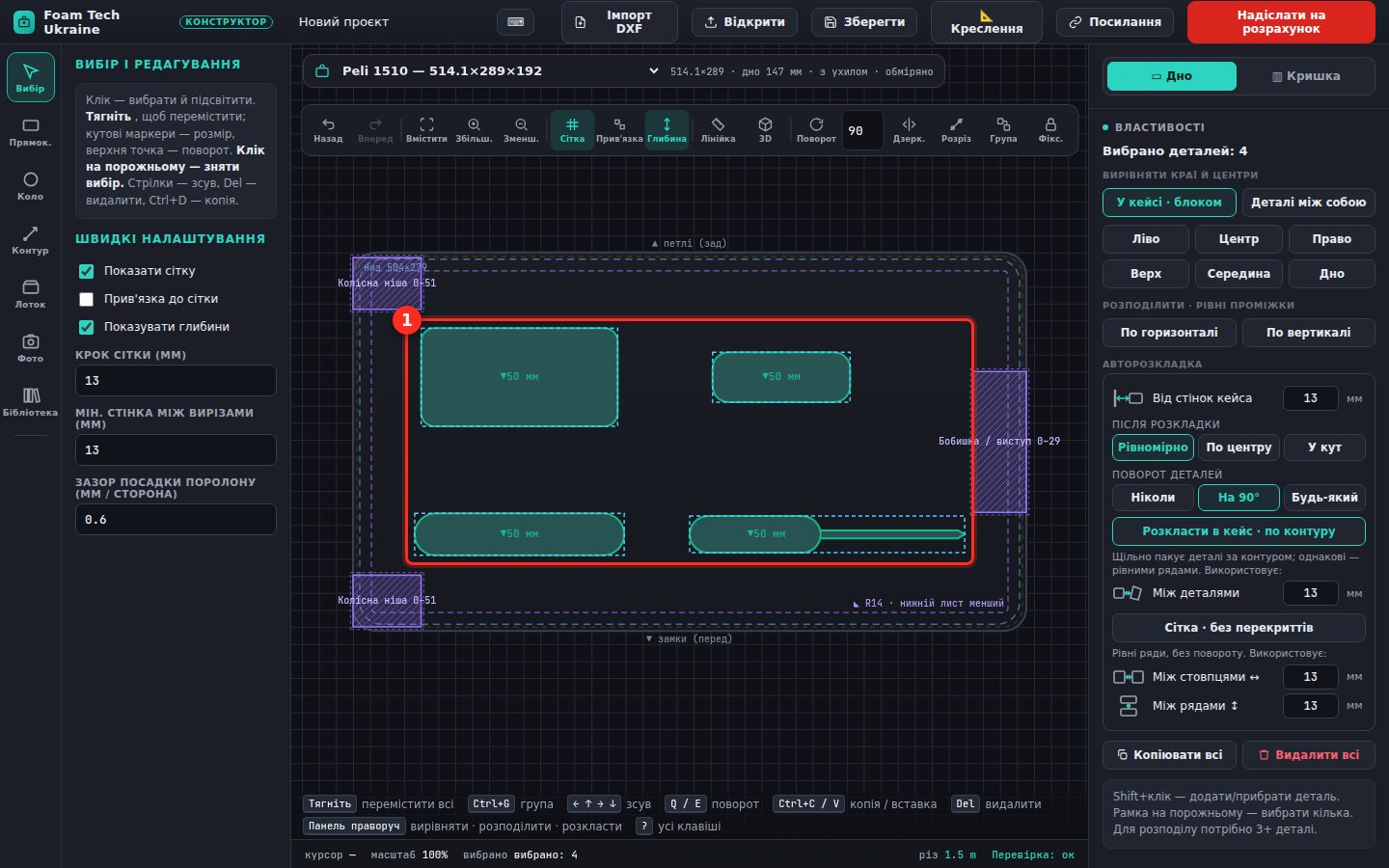Select У кейсі · блоком alignment mode
This screenshot has width=1389, height=868.
tap(1169, 203)
